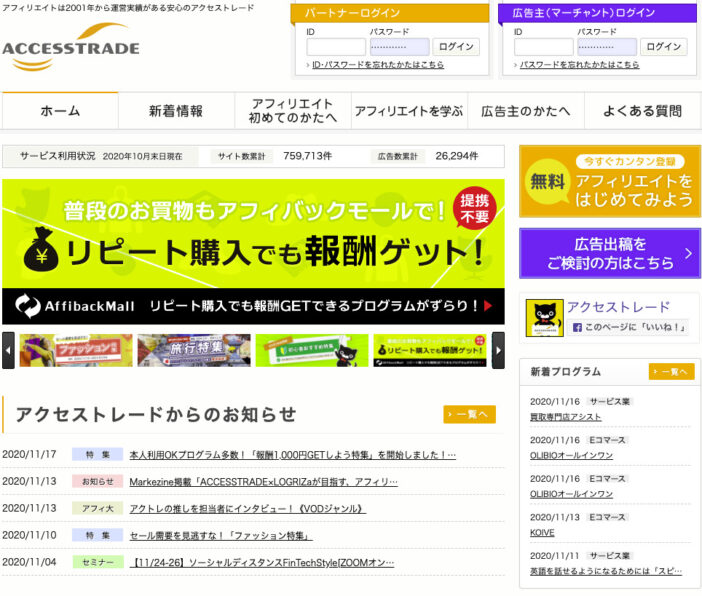702x596 pixels.
Task: Click the お知らせ tag on 2020/11/13 news
Action: [98, 481]
